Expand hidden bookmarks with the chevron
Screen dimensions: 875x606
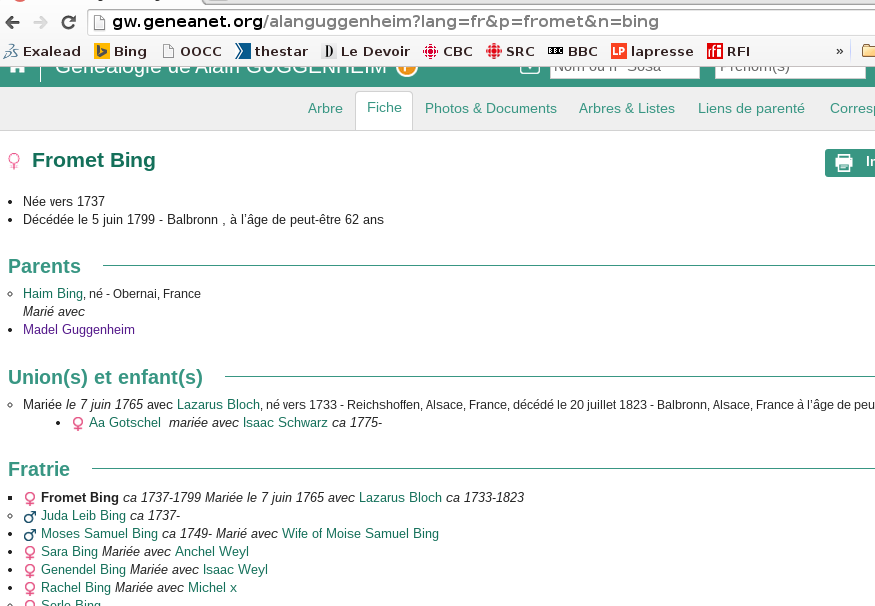840,51
